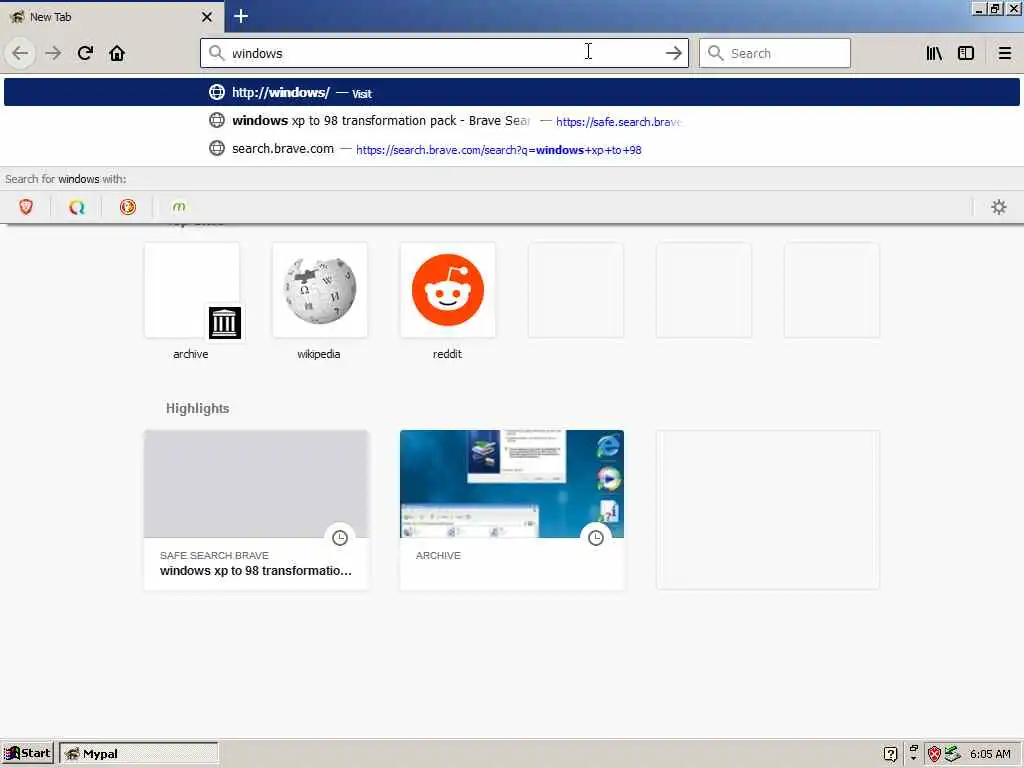Click the 6:05 AM system clock
This screenshot has height=768, width=1024.
click(990, 754)
